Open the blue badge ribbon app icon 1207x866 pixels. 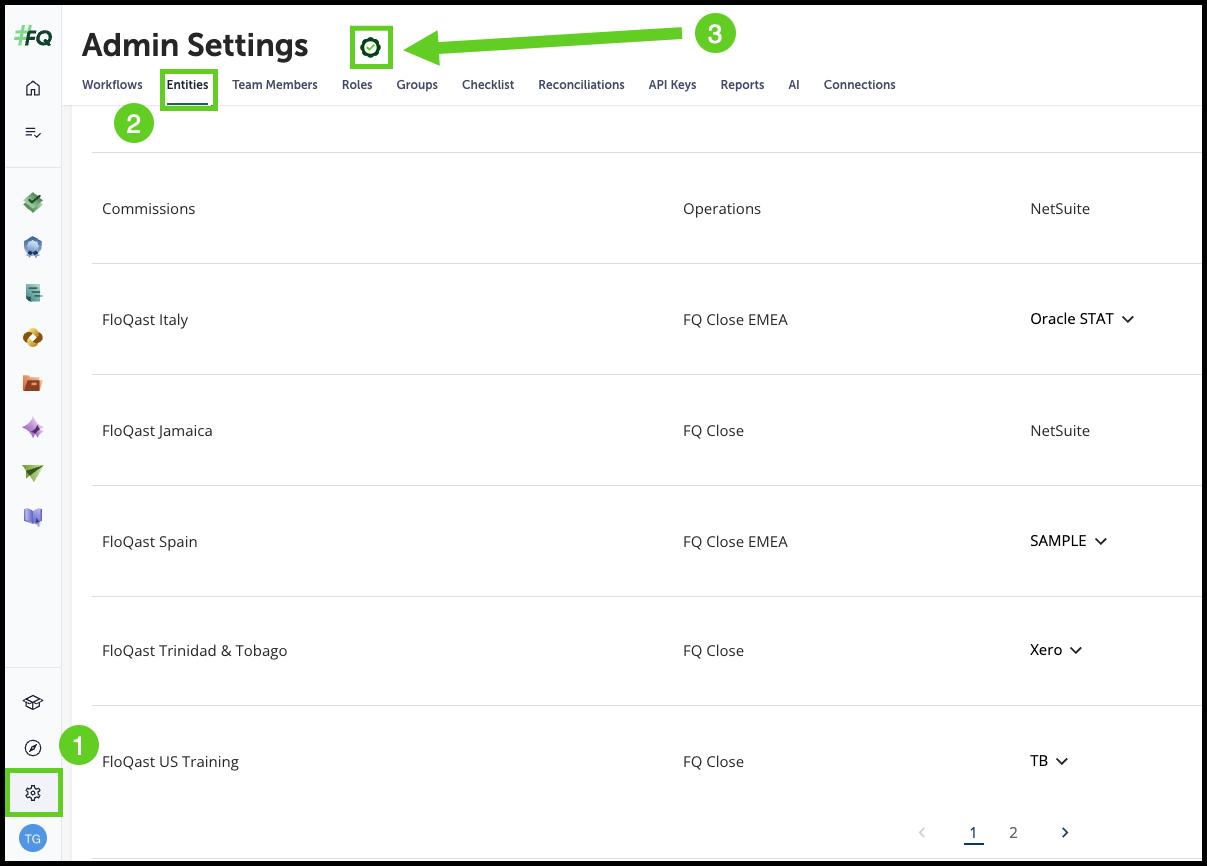(33, 248)
